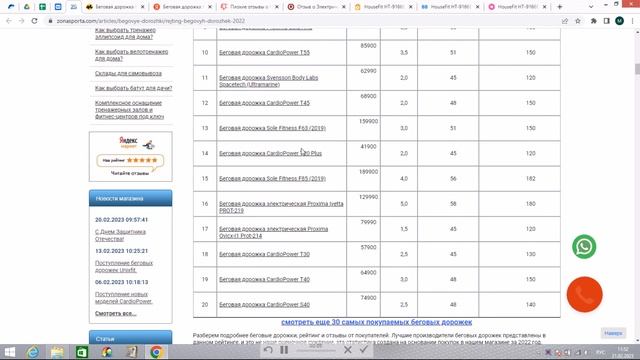Click the Yandex Market rating banner

(131, 156)
